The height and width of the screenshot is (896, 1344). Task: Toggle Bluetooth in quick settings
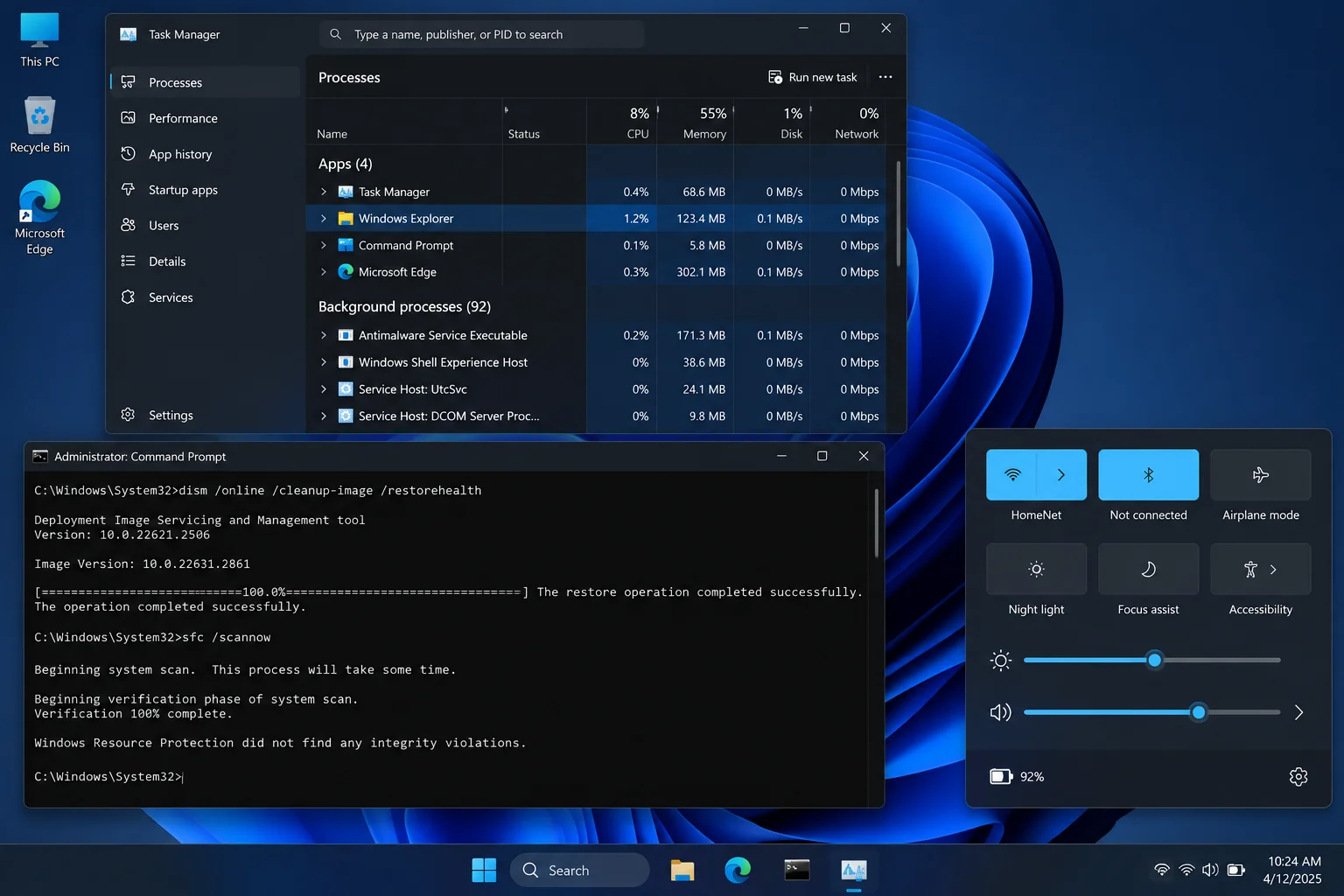[1148, 475]
